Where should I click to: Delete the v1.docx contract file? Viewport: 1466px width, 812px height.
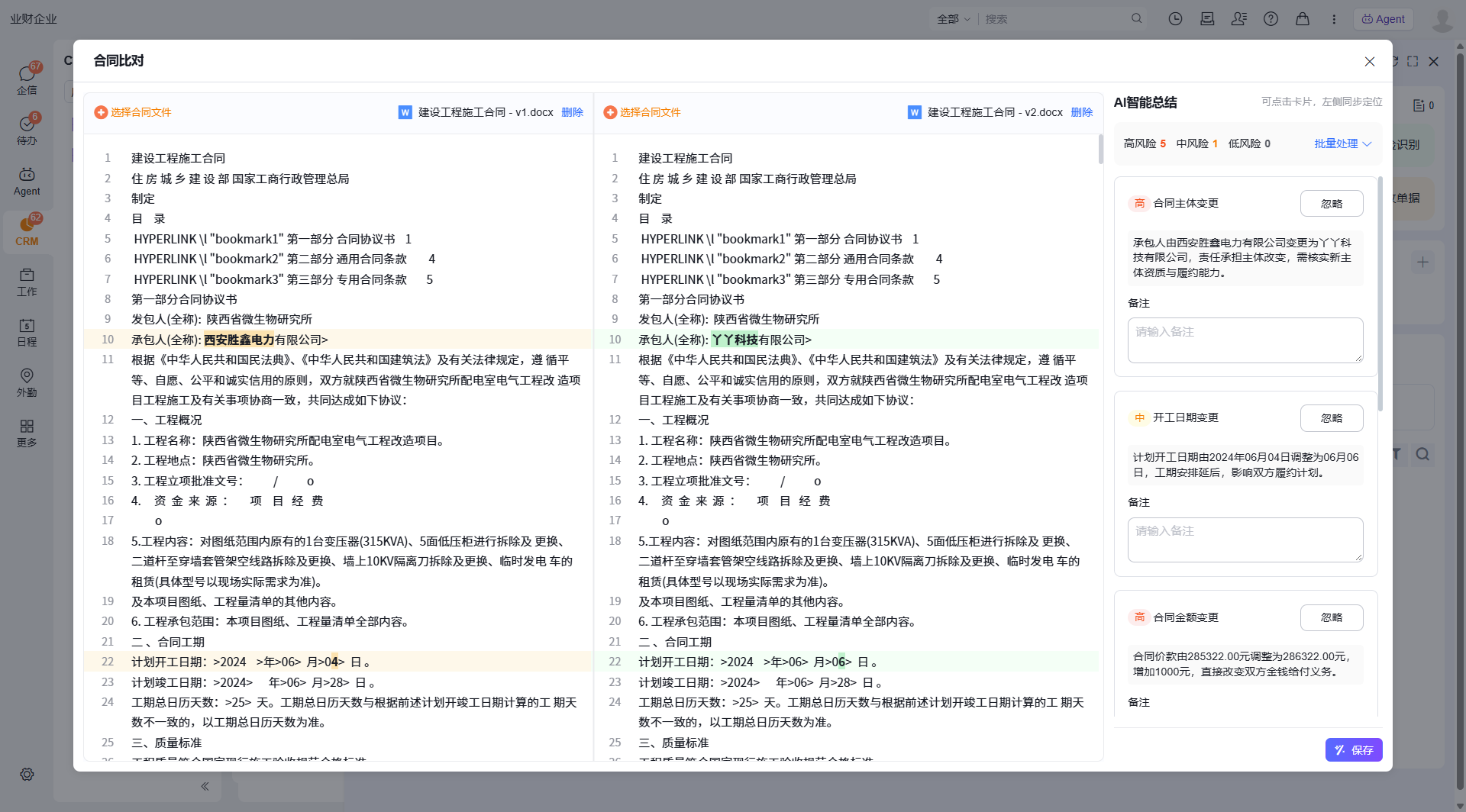[x=572, y=112]
